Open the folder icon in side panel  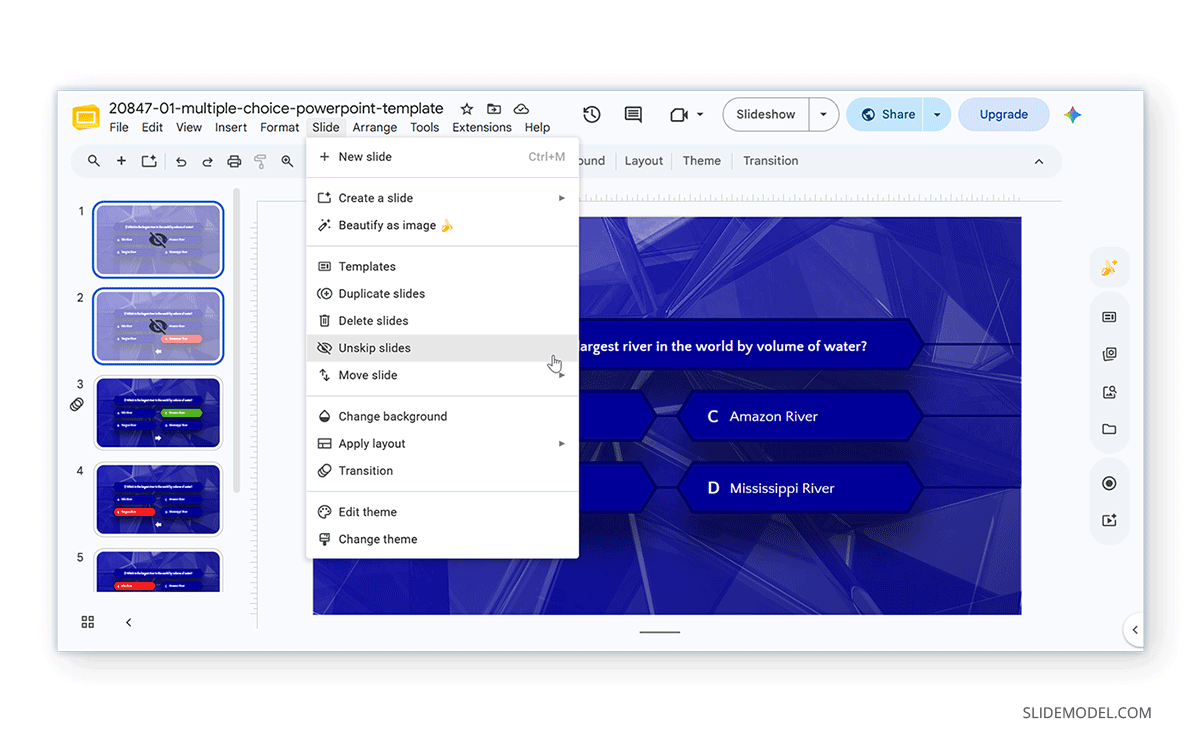click(1109, 429)
